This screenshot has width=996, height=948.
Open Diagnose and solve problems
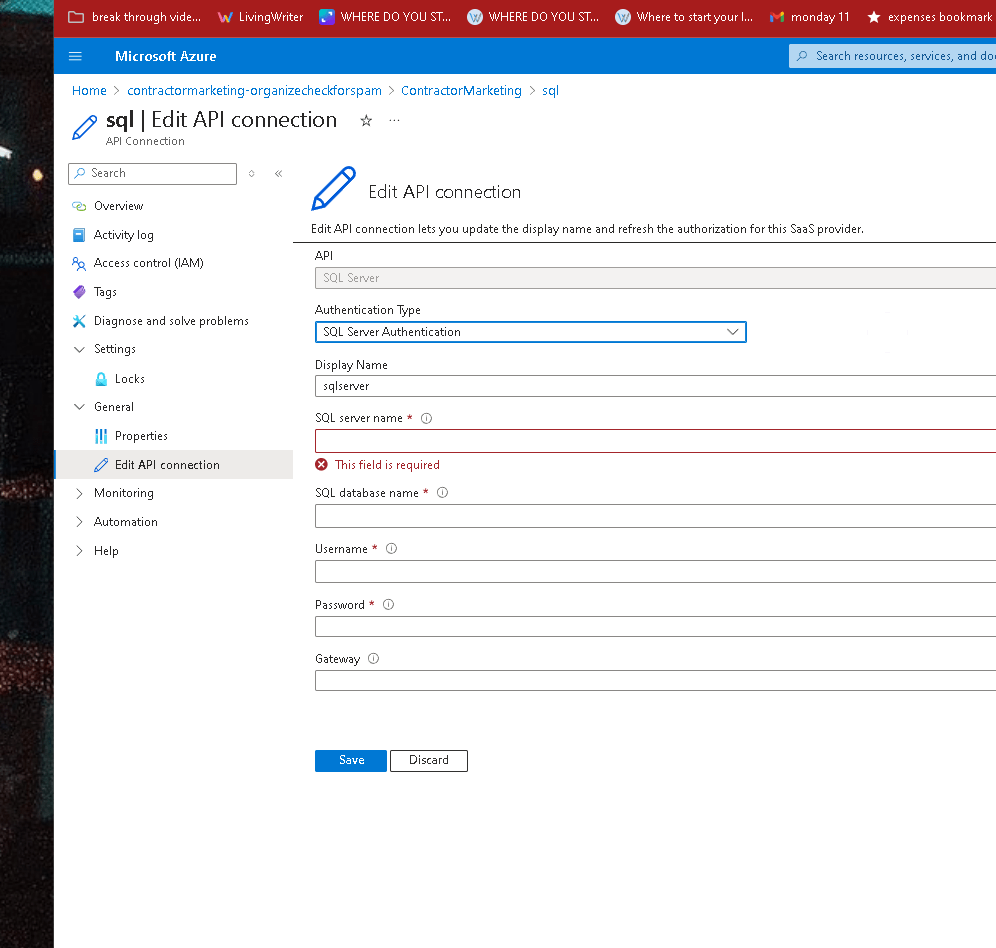point(174,321)
